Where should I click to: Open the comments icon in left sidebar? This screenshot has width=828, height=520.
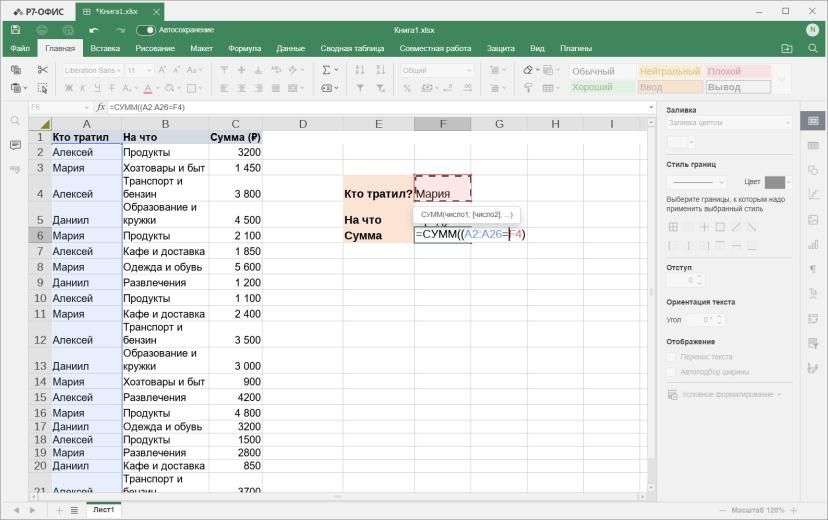15,145
